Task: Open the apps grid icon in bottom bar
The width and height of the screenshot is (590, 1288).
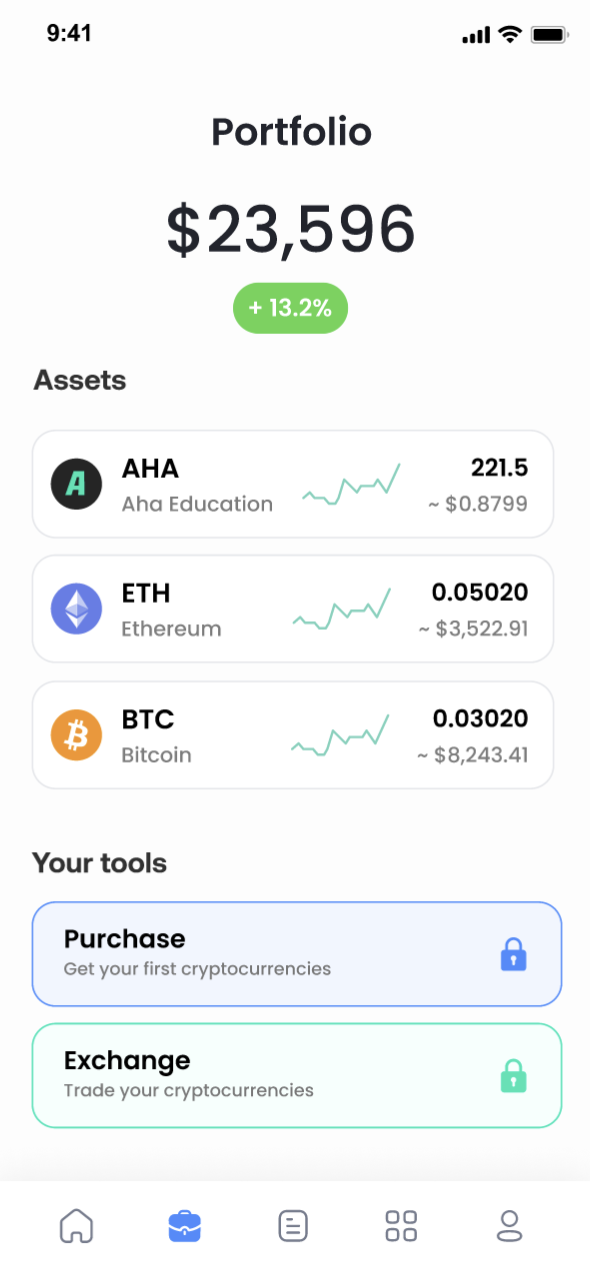Action: [x=400, y=1225]
